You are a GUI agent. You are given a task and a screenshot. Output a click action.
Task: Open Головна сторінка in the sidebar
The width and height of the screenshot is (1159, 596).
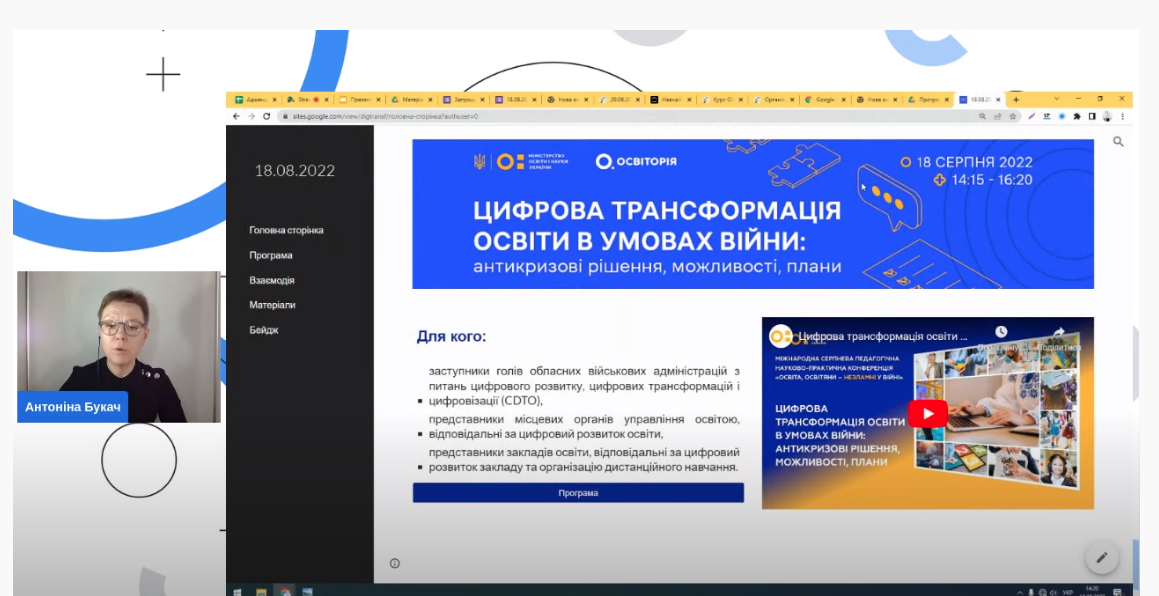[x=286, y=230]
